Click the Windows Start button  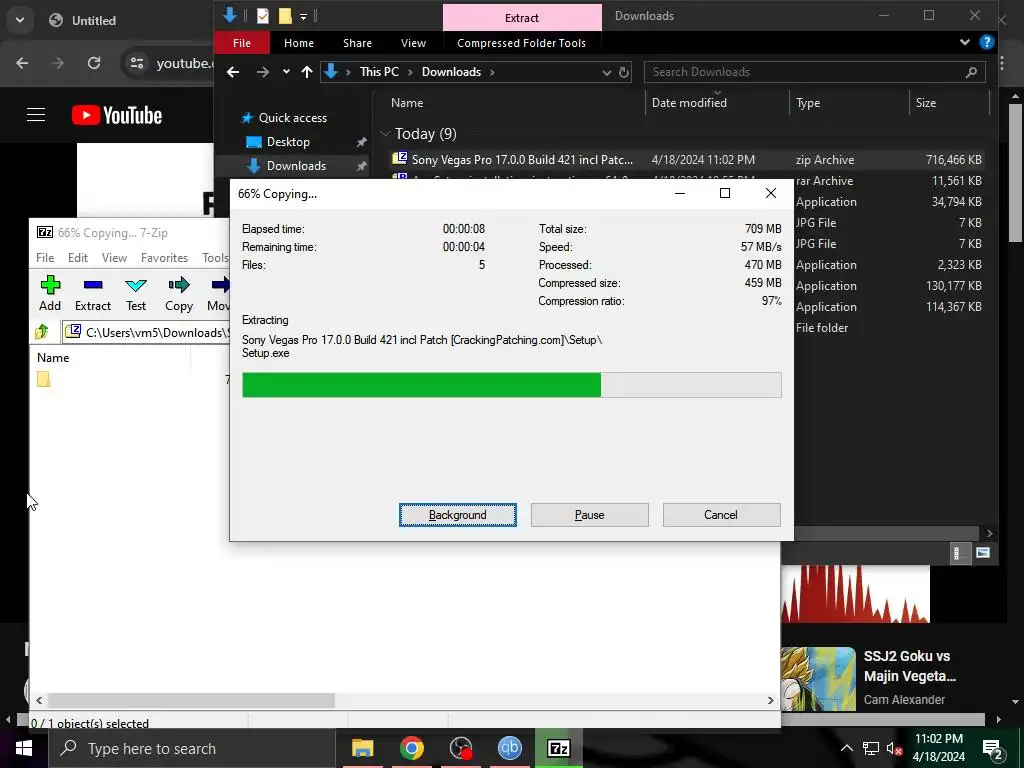tap(24, 748)
